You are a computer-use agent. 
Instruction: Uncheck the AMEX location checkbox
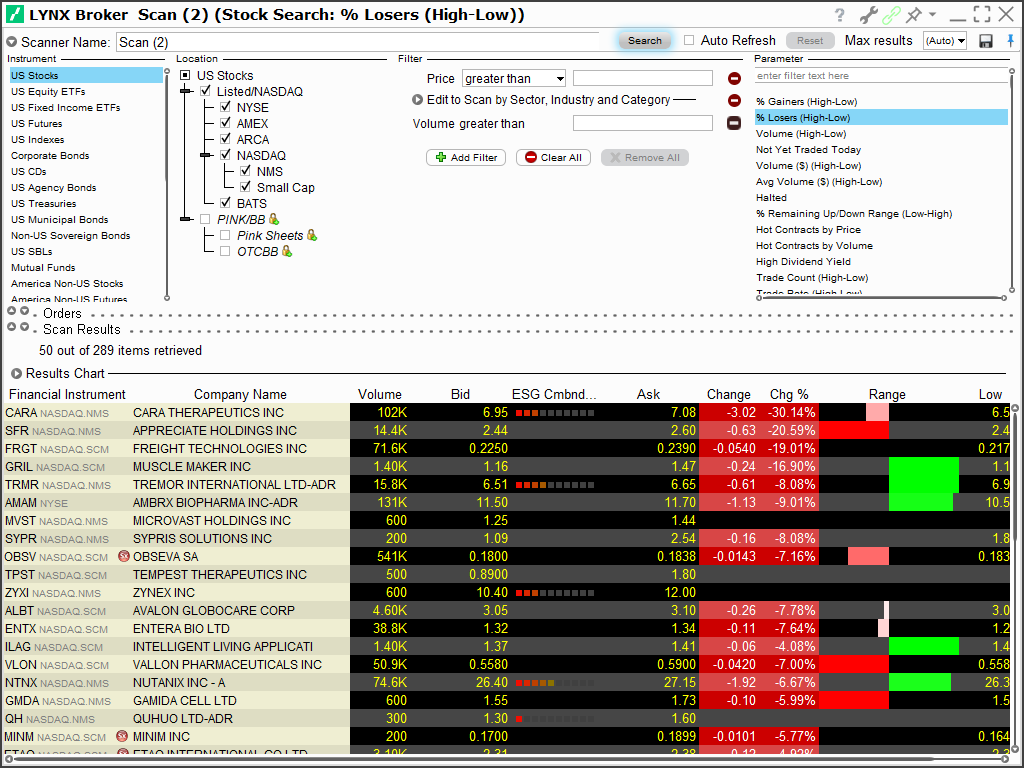(225, 123)
